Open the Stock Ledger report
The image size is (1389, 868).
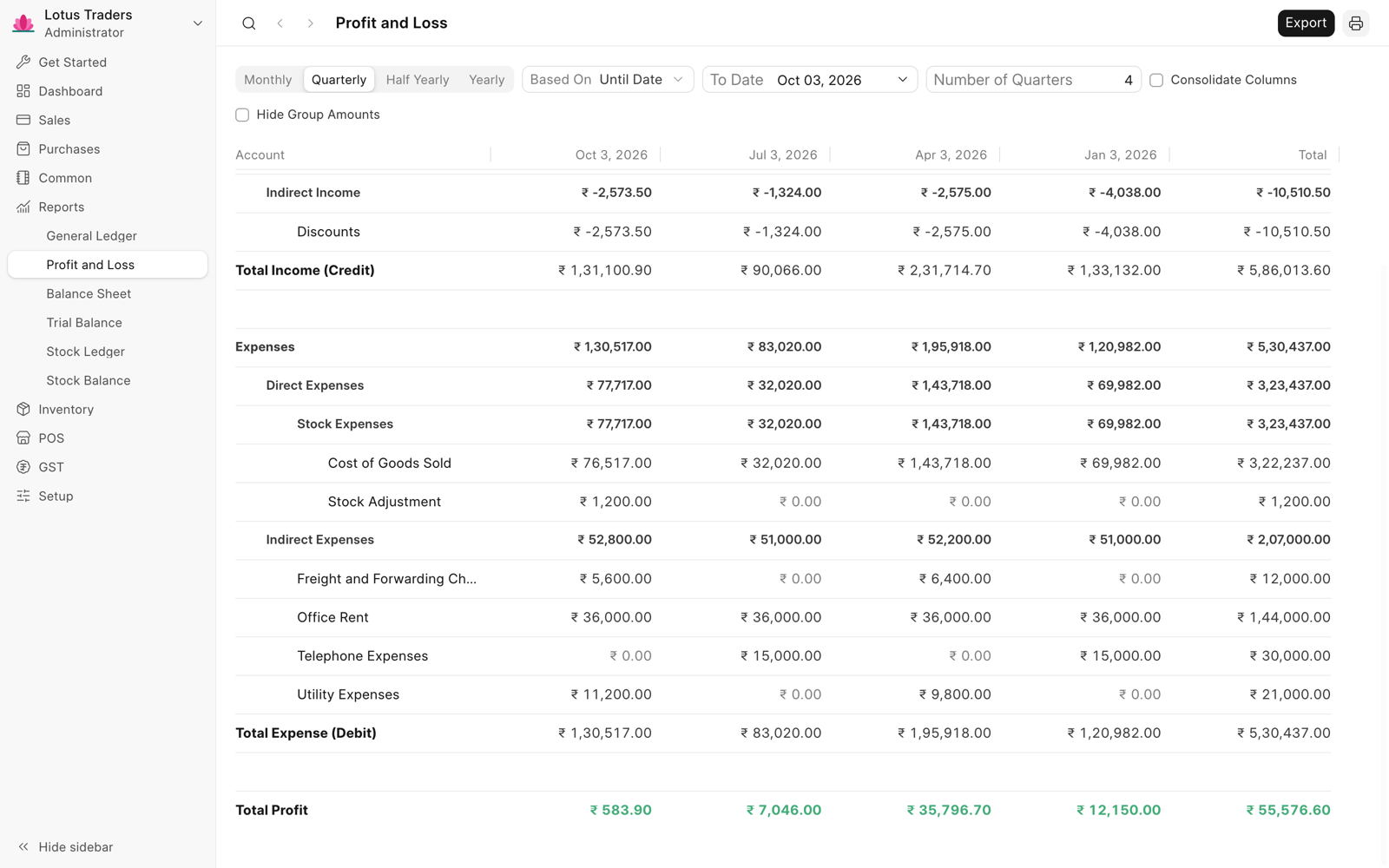tap(108, 352)
